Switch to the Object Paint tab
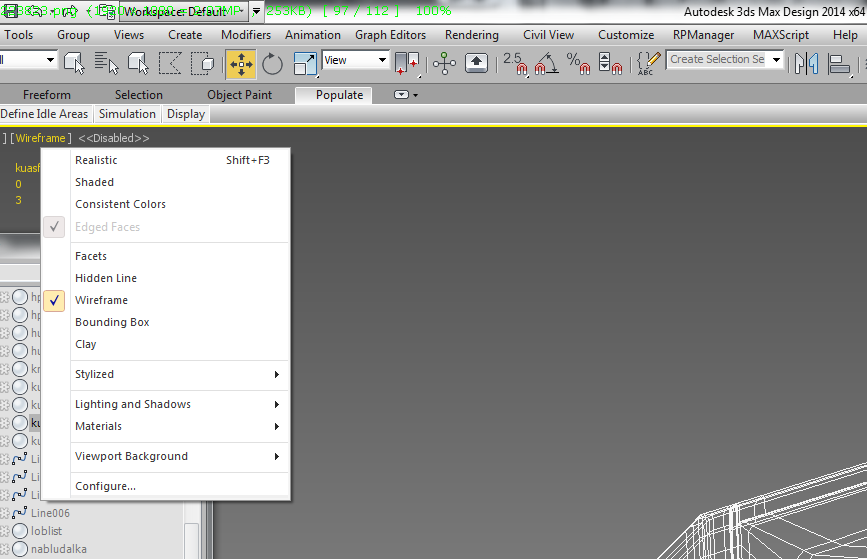 (239, 95)
